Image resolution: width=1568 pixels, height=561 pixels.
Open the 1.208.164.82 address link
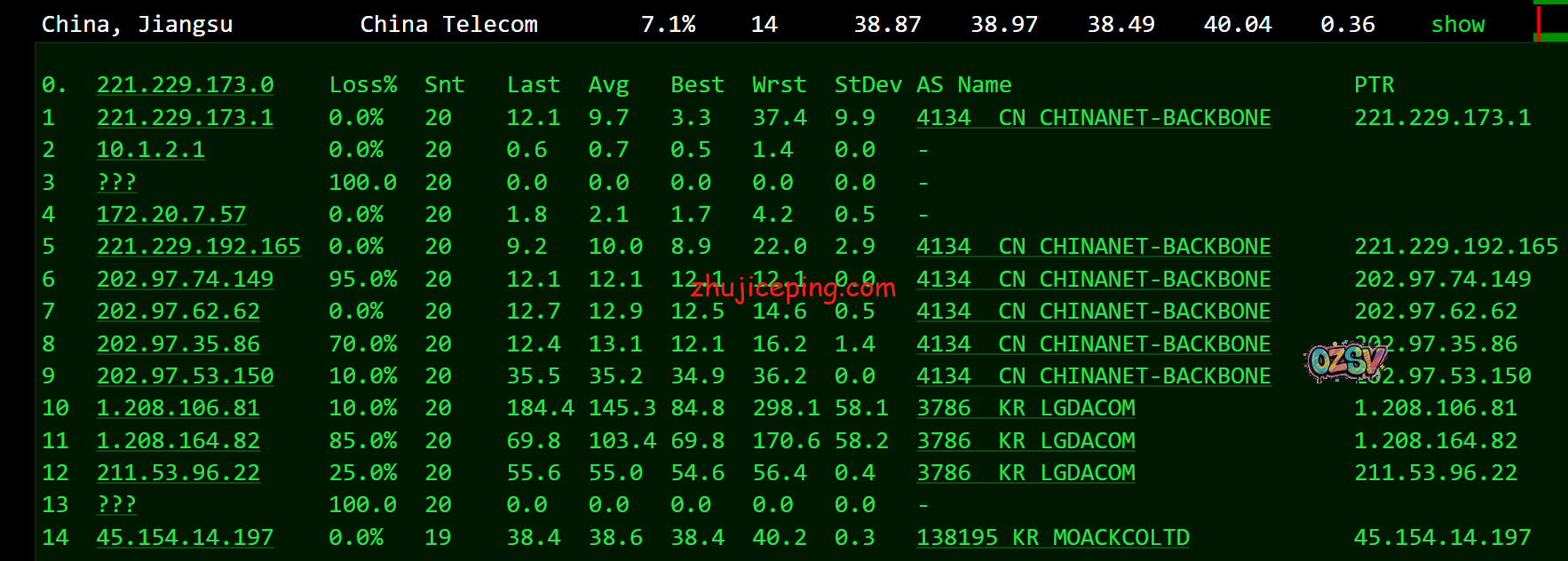178,441
